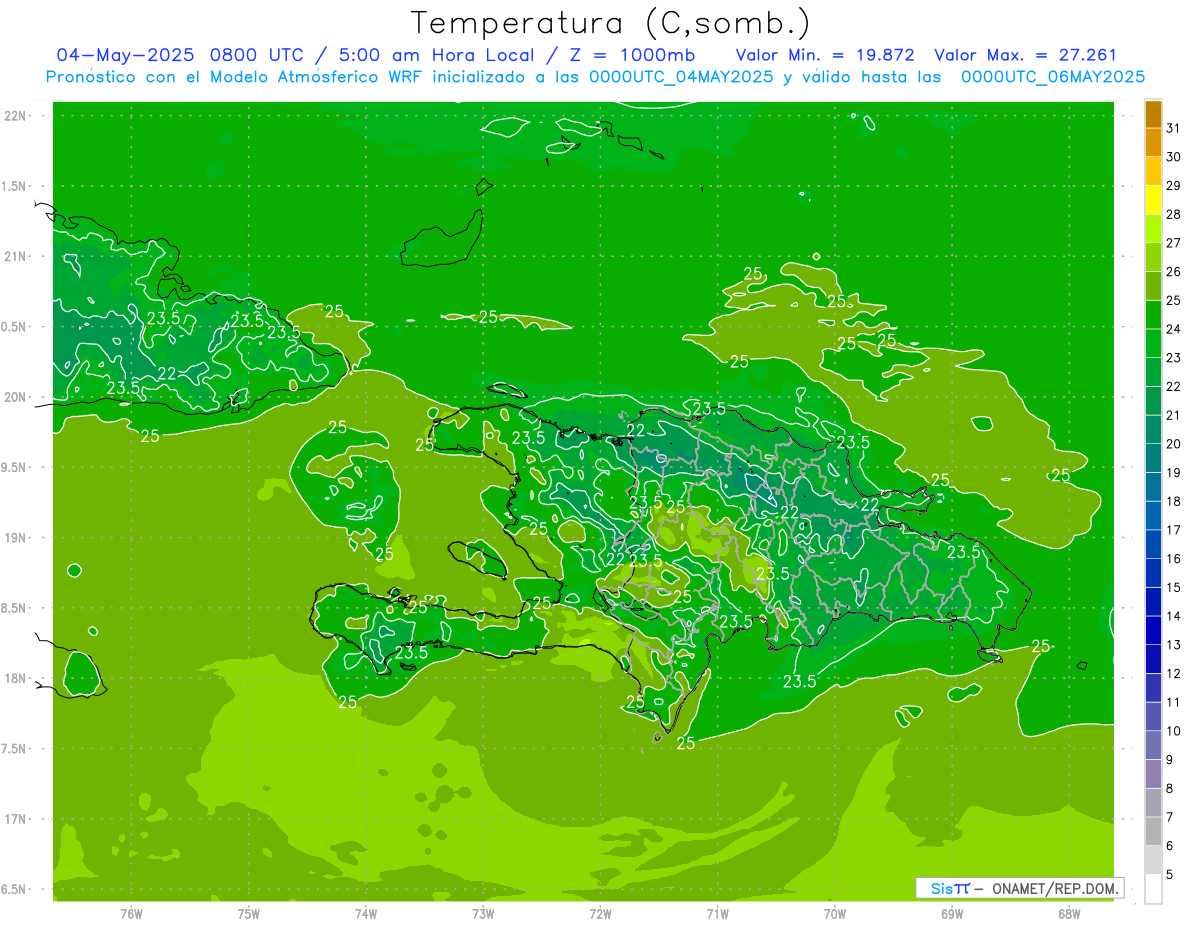Click the legend value "9"

(x=1170, y=760)
